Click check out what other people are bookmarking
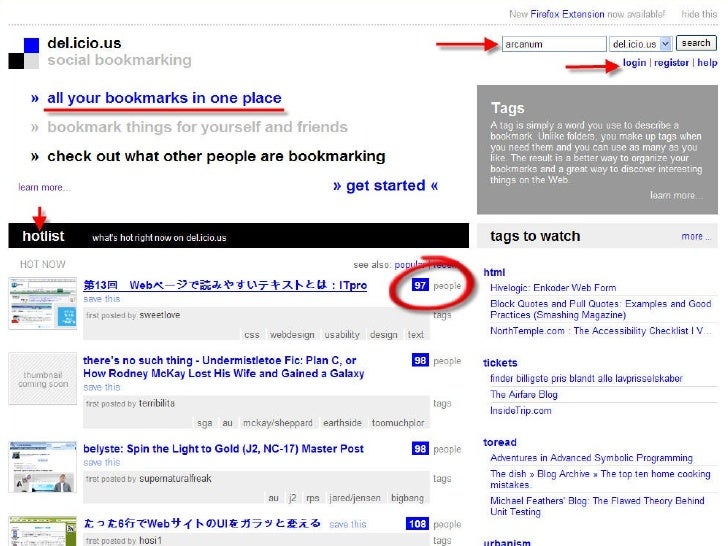728x546 pixels. pyautogui.click(x=216, y=156)
